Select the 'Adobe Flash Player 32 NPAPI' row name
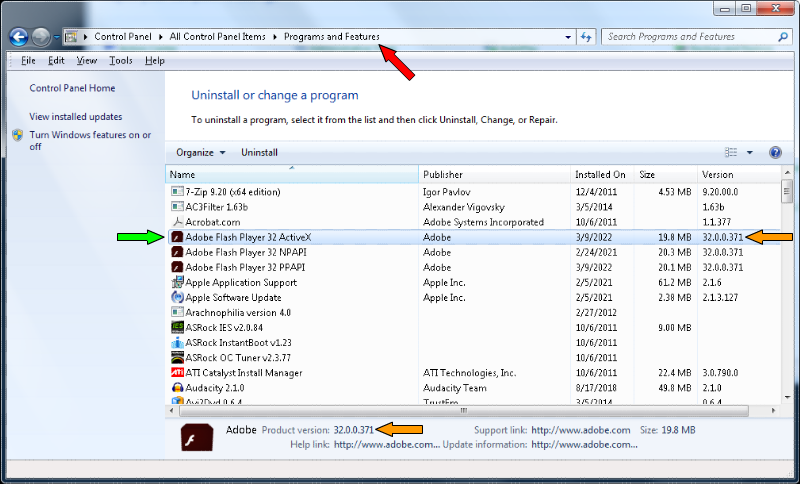Image resolution: width=800 pixels, height=484 pixels. [x=246, y=252]
